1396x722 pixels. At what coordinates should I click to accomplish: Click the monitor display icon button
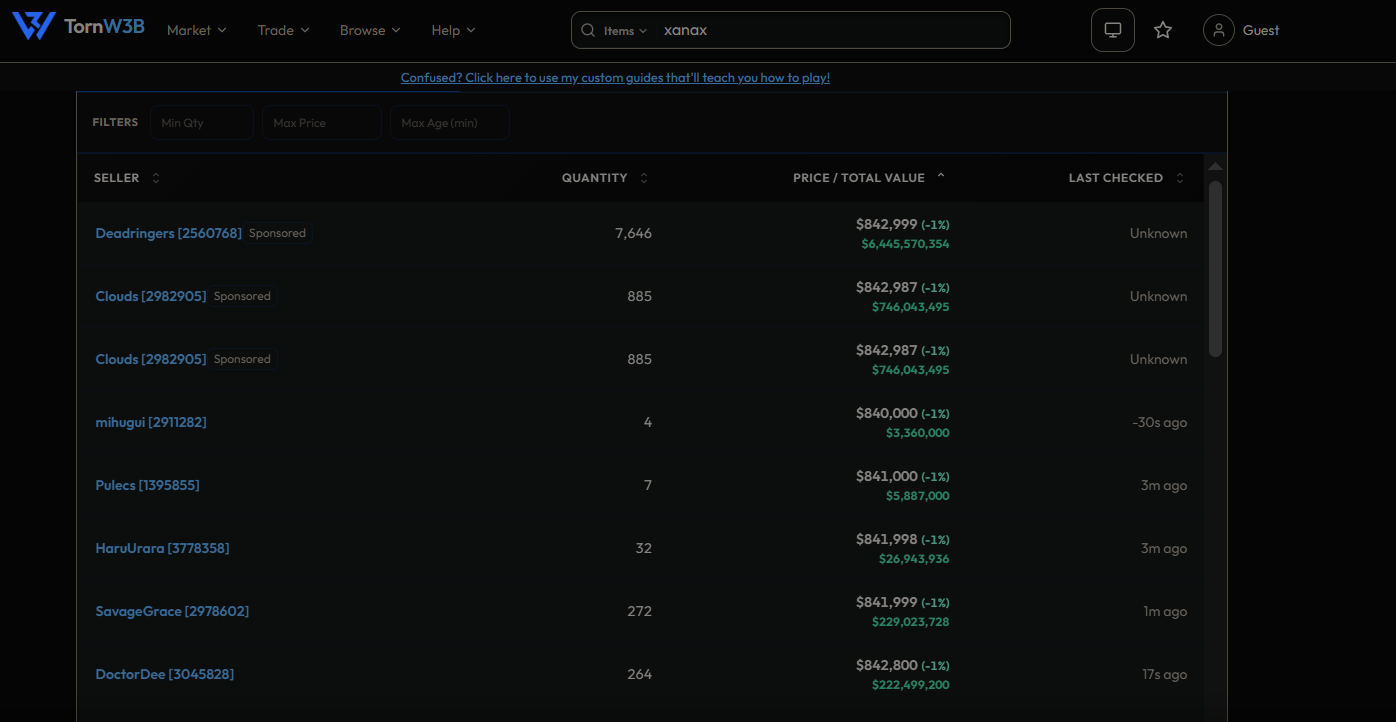1113,30
